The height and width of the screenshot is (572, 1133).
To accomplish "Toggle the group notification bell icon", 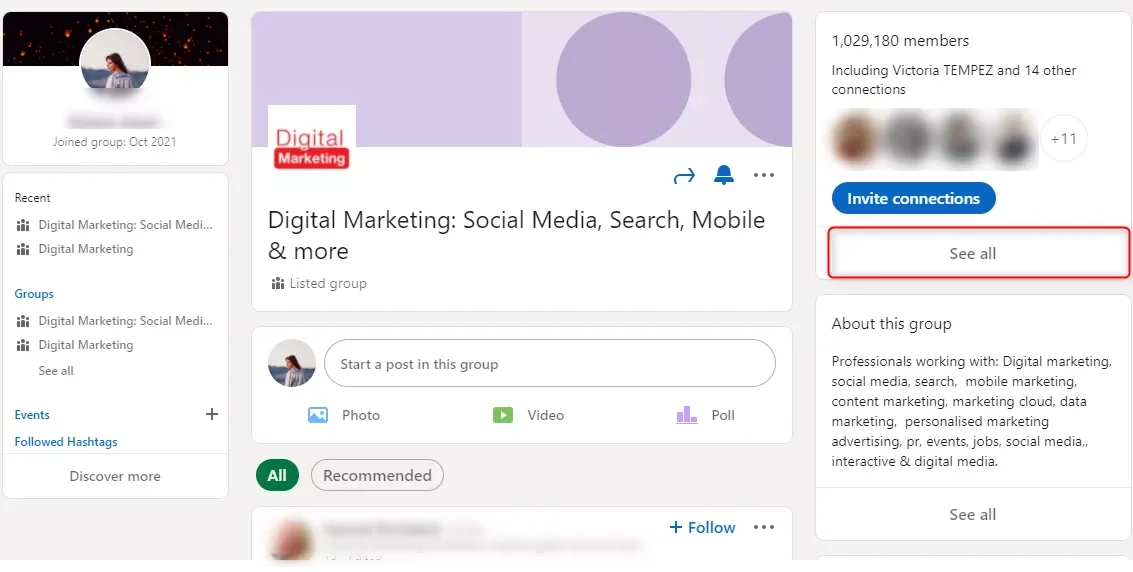I will tap(723, 175).
